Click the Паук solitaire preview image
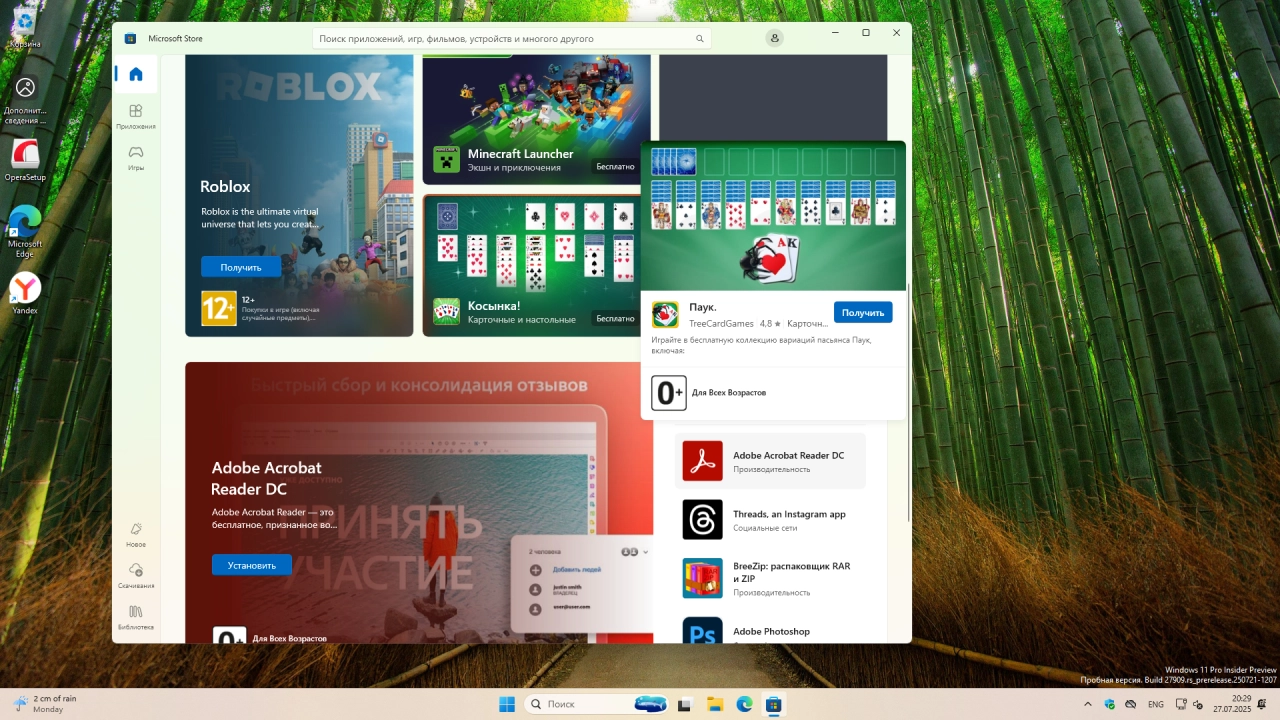The image size is (1280, 720). pos(773,215)
